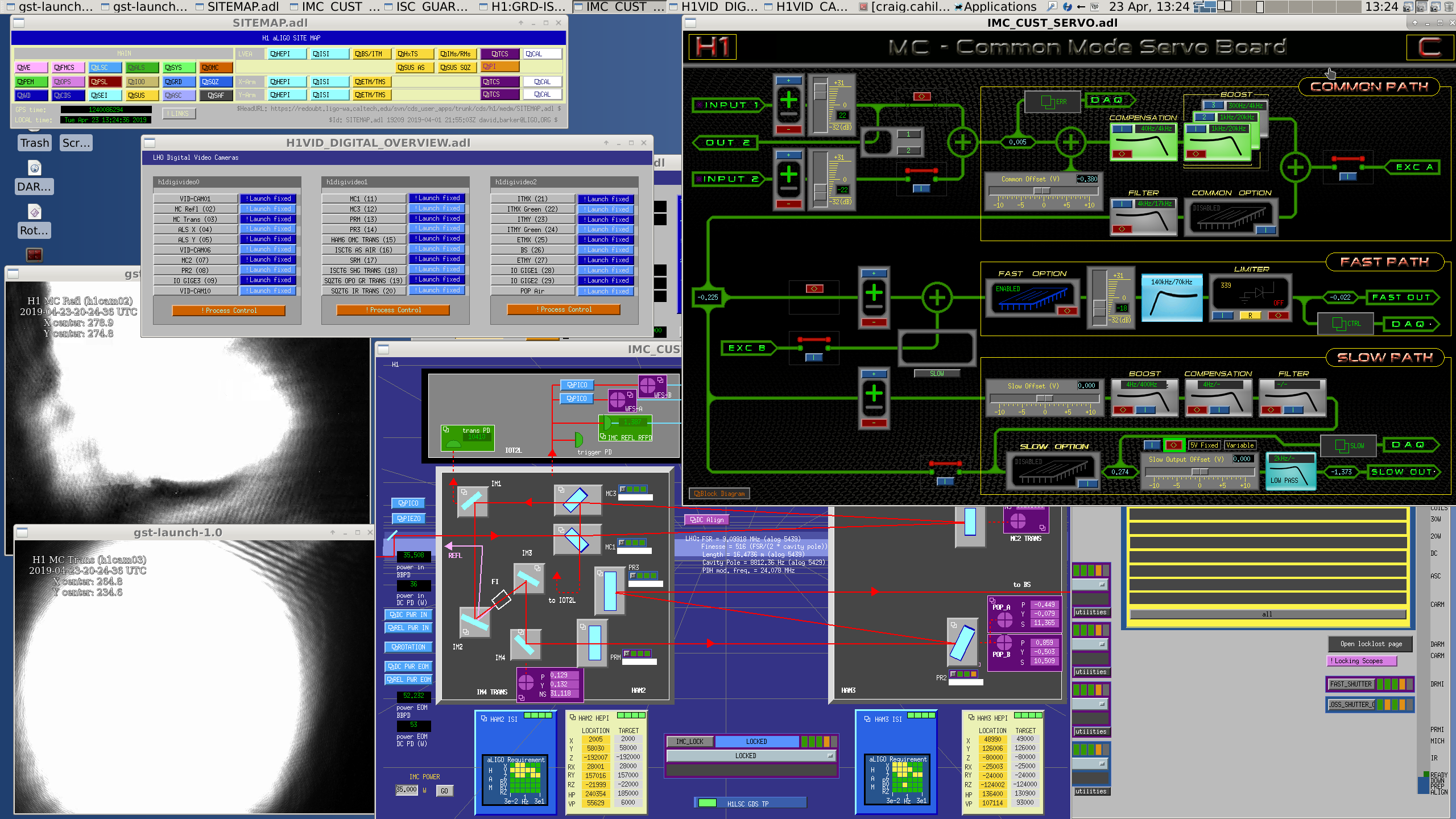This screenshot has width=1456, height=819.
Task: Open the DC PWR IN related display menu
Action: (408, 615)
